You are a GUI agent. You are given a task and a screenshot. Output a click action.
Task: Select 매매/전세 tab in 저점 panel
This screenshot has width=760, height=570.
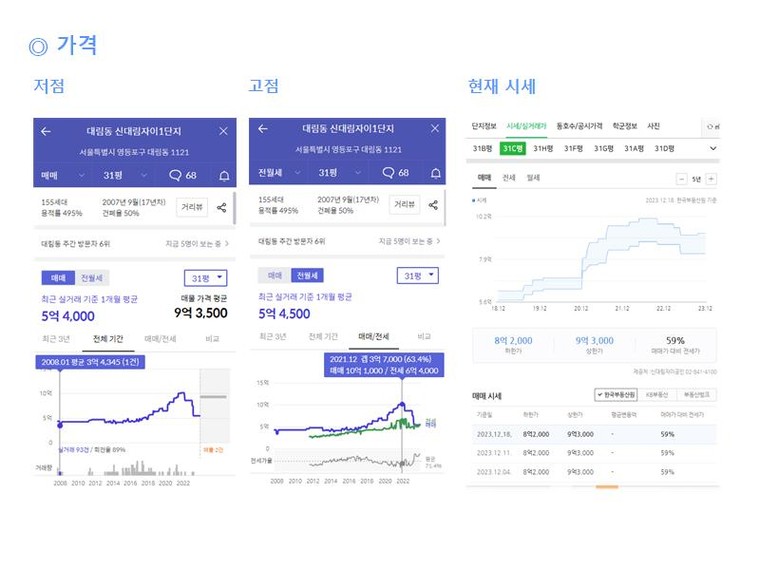(x=160, y=339)
